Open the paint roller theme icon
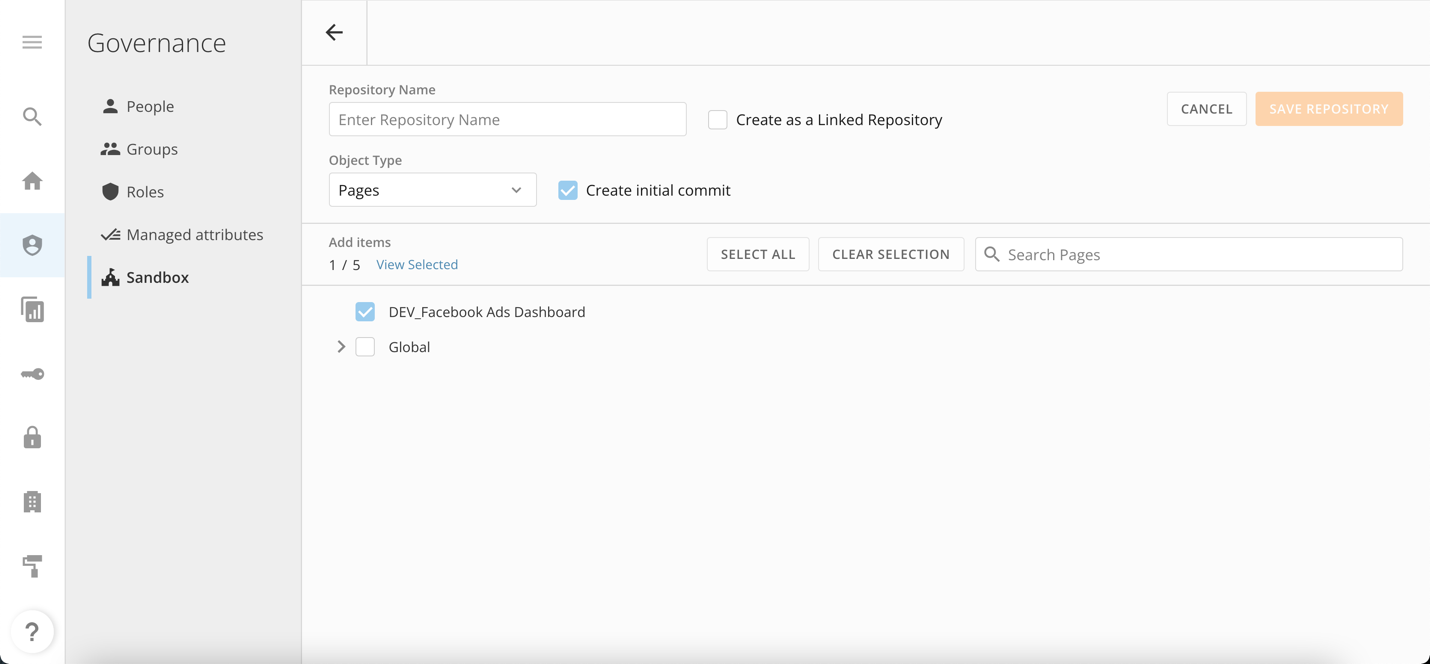The width and height of the screenshot is (1430, 669). [x=32, y=566]
